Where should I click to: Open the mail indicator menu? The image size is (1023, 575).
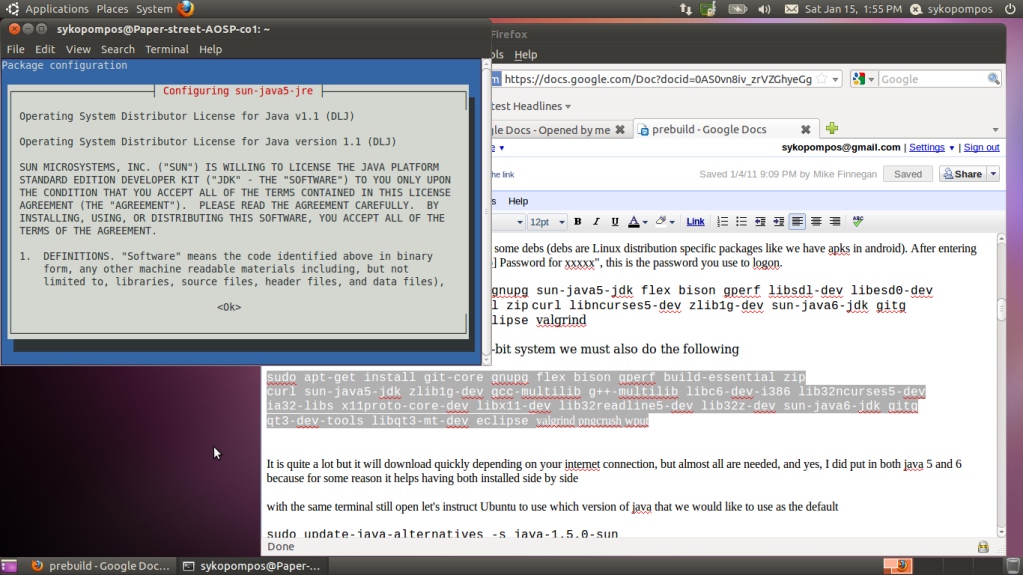pyautogui.click(x=791, y=9)
